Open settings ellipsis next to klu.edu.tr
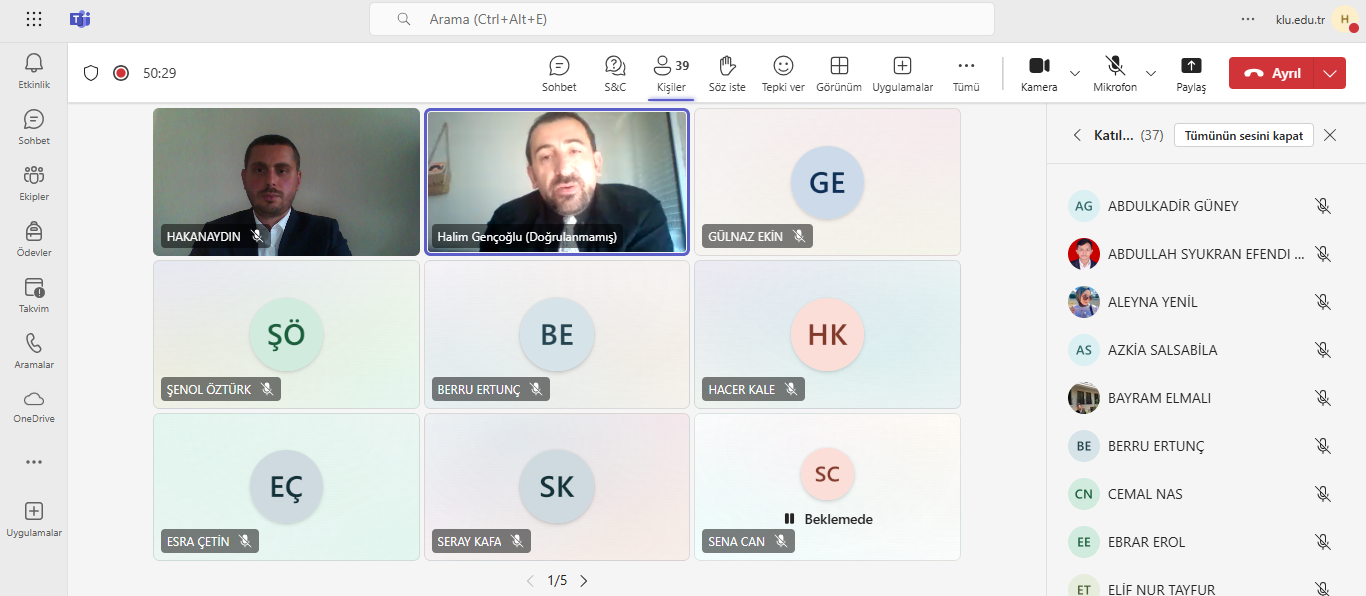 click(1247, 19)
